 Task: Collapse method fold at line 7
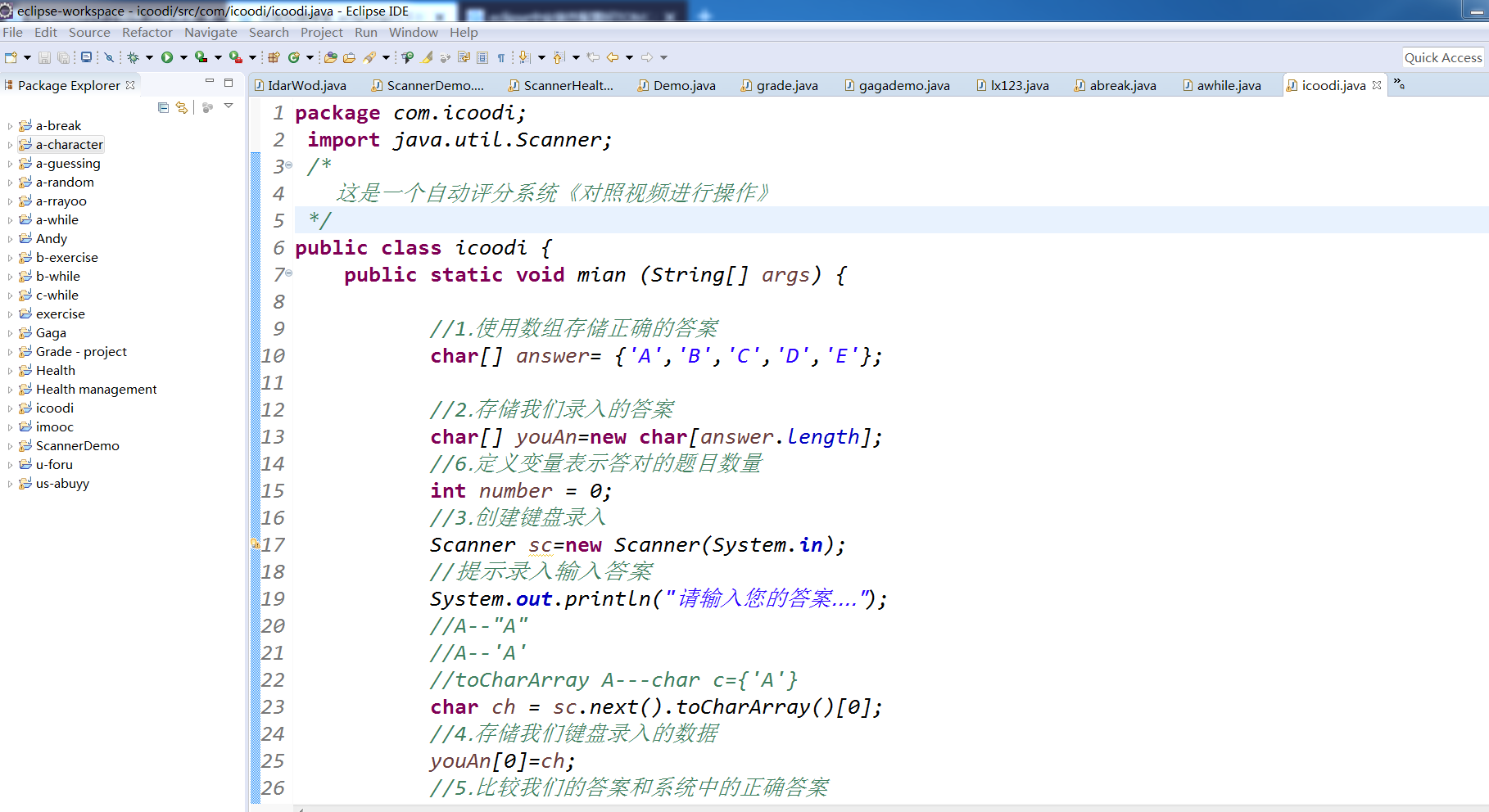click(288, 273)
